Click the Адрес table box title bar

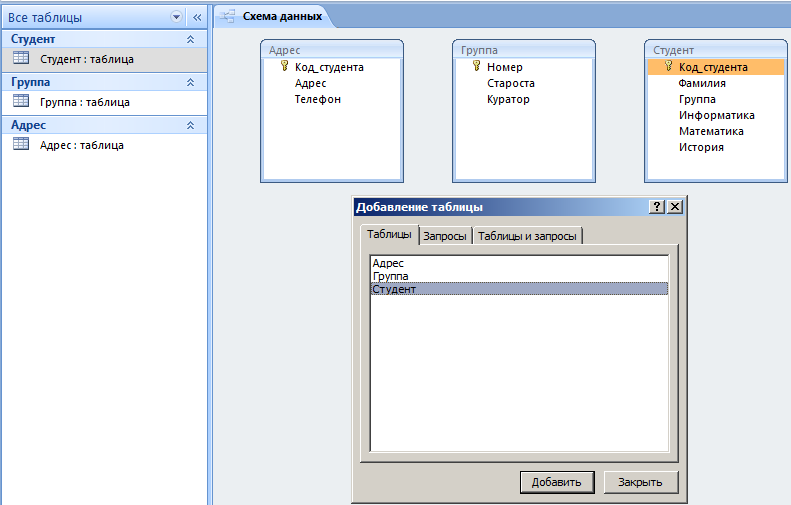pyautogui.click(x=332, y=50)
